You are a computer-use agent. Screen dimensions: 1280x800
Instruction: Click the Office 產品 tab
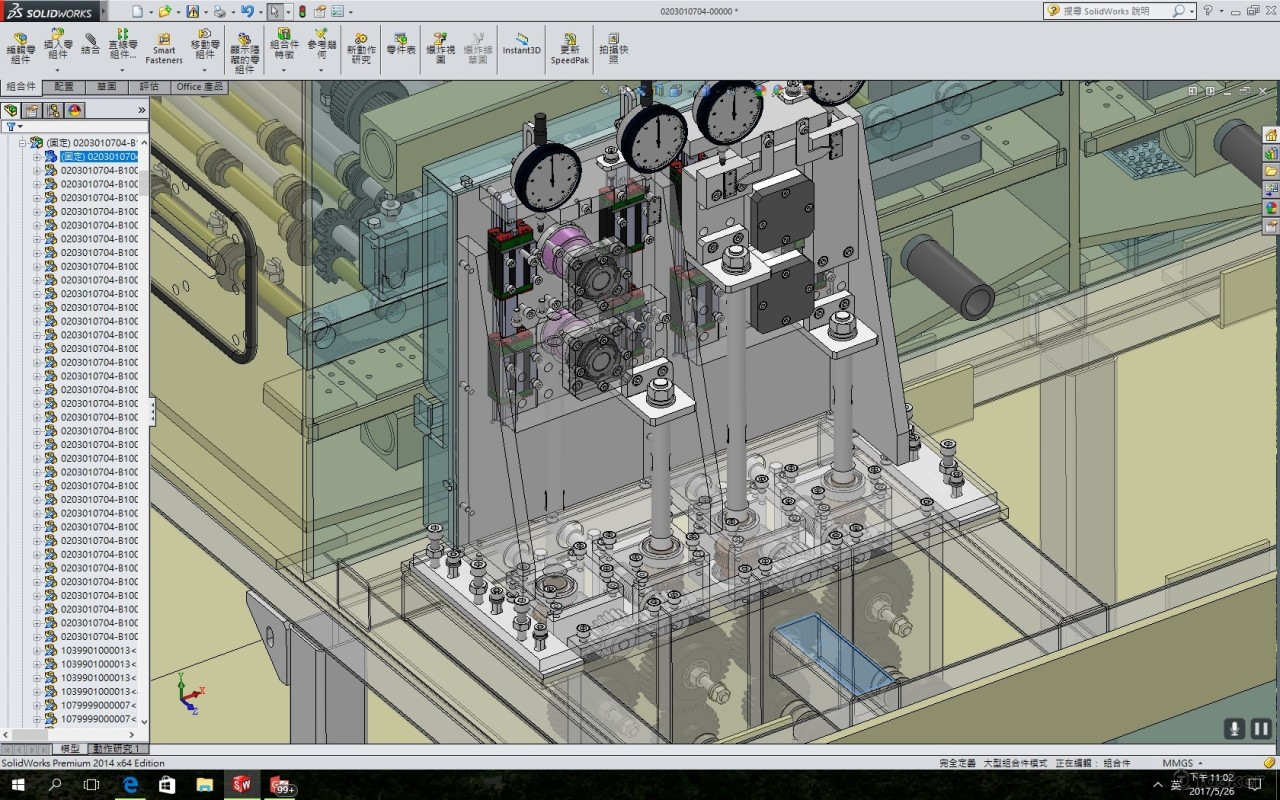coord(199,87)
